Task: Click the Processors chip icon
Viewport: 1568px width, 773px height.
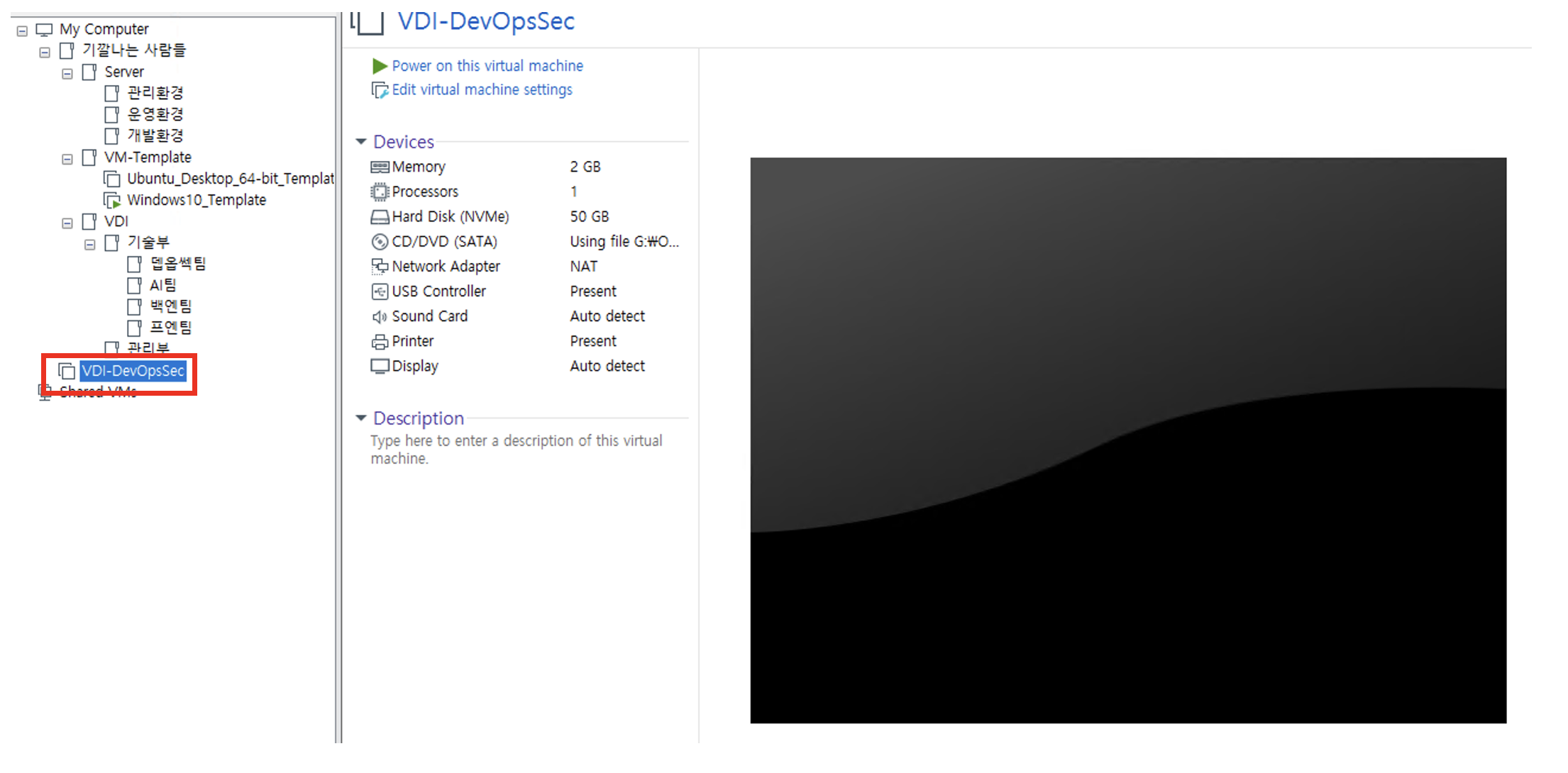Action: [380, 192]
